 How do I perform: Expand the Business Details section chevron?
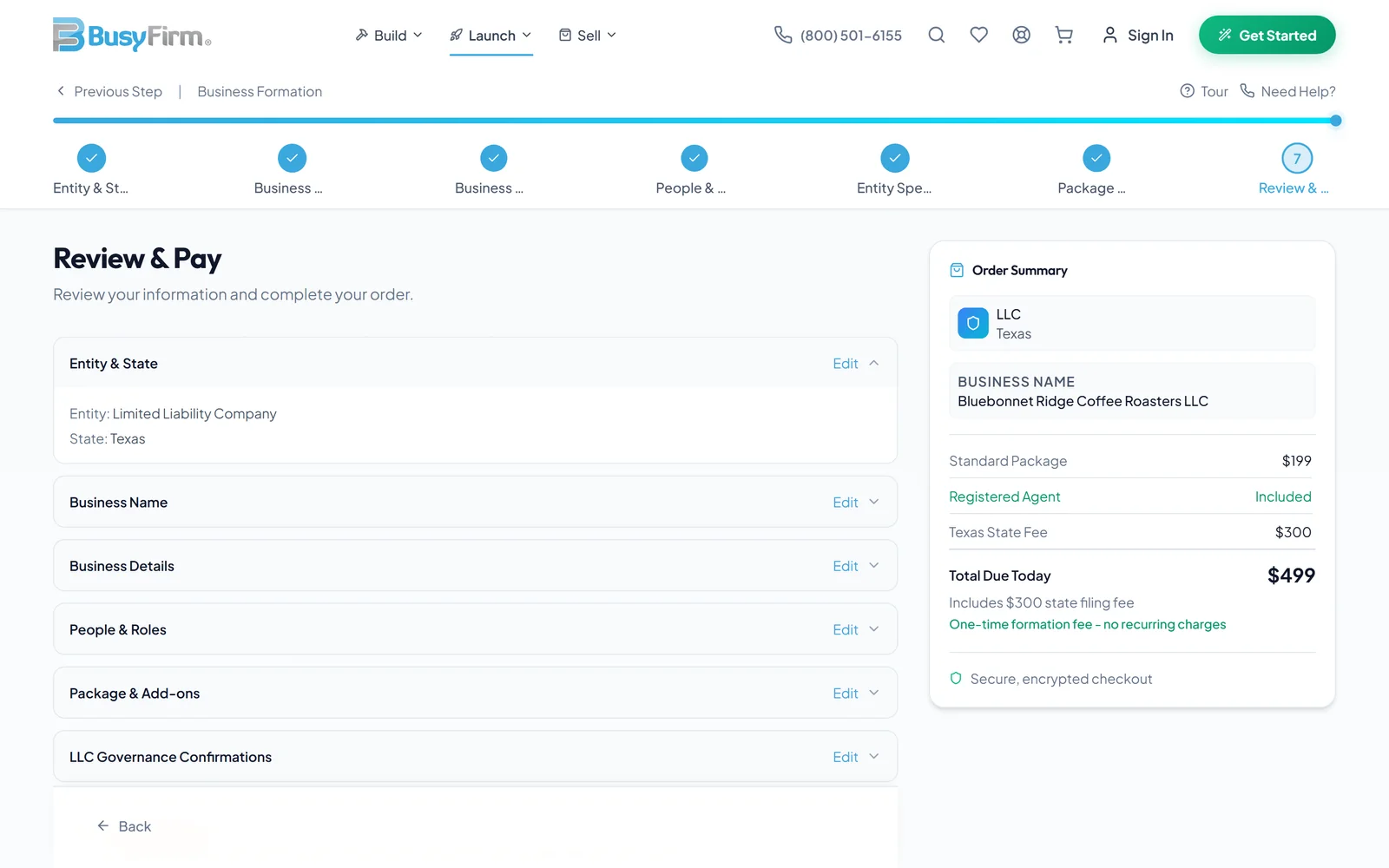click(874, 565)
